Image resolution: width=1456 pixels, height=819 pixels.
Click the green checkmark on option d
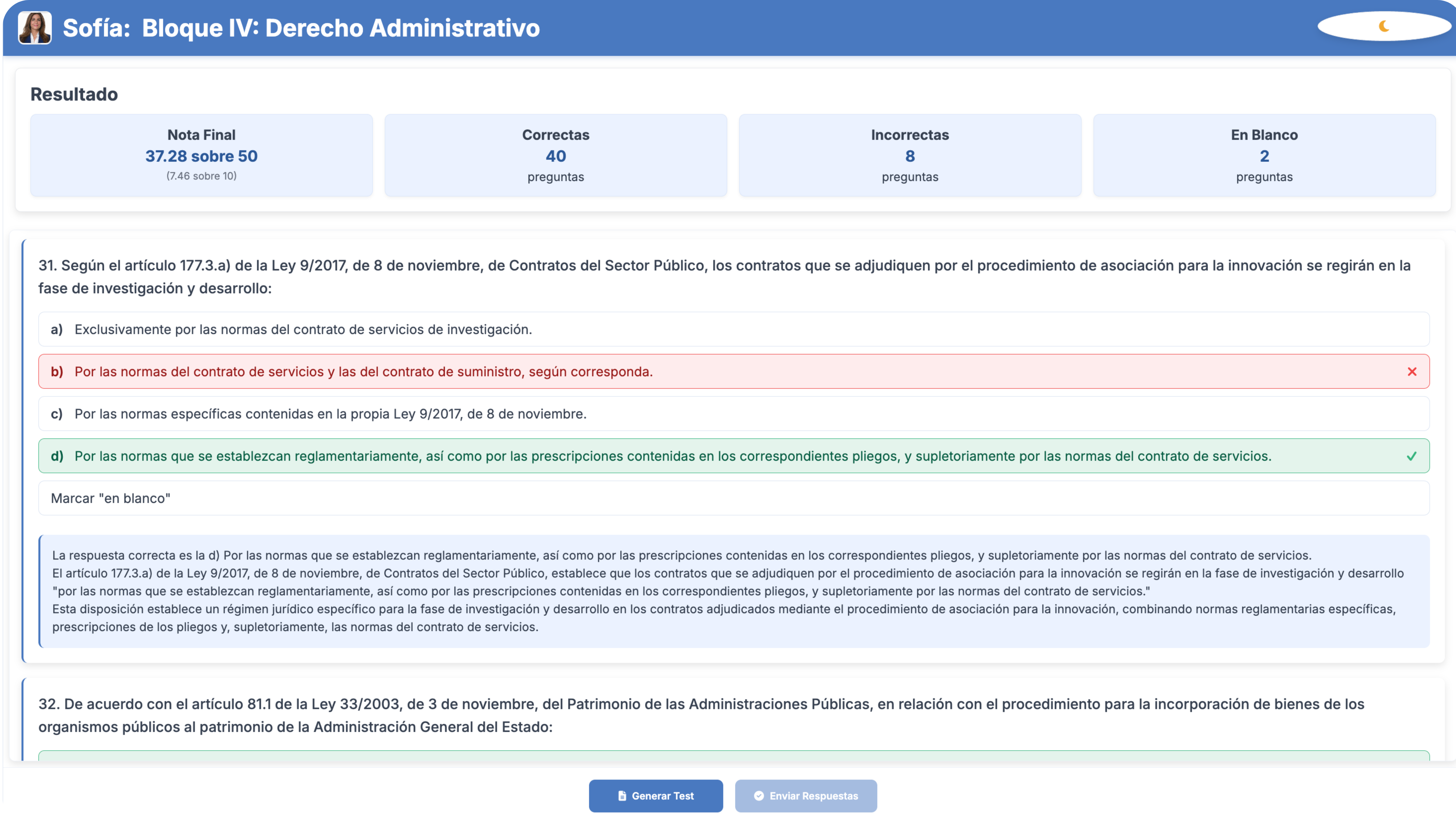click(1411, 456)
